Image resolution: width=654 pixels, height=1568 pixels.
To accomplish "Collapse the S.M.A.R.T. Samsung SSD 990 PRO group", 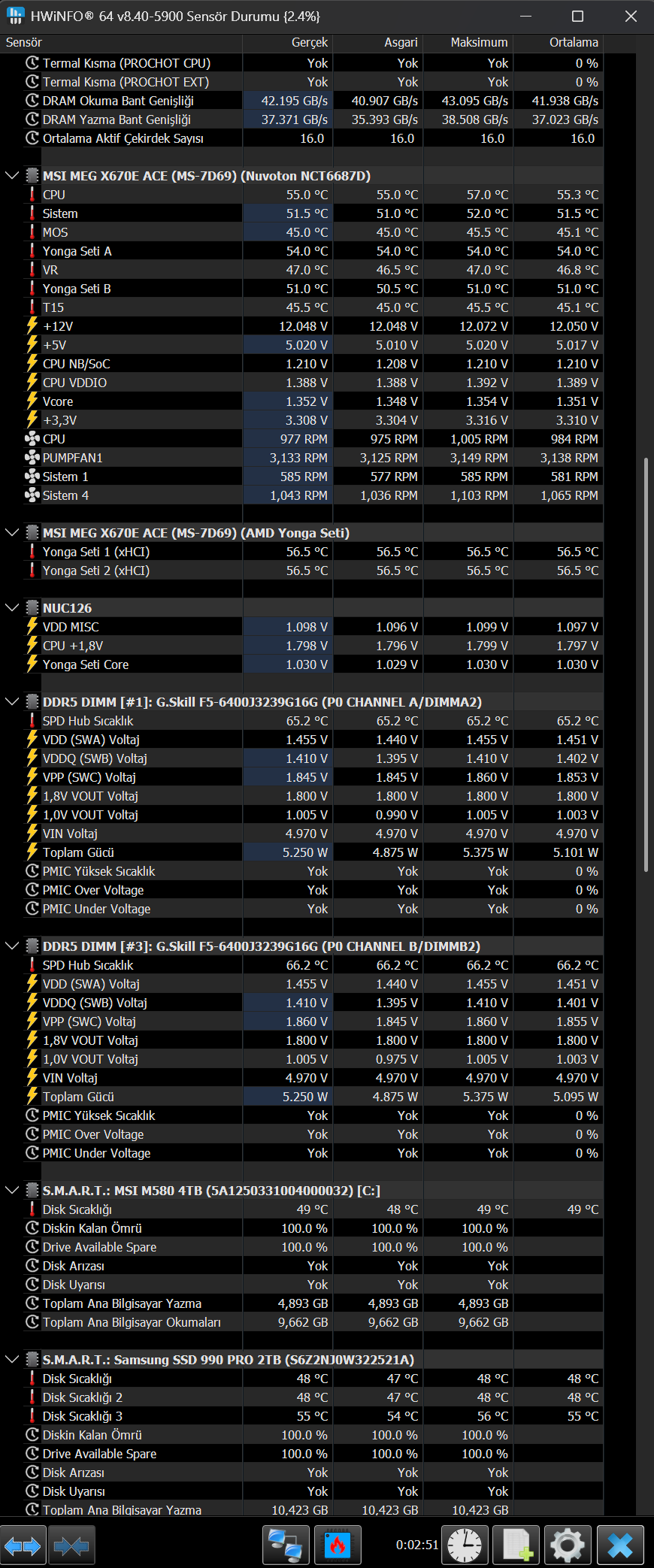I will click(12, 1360).
